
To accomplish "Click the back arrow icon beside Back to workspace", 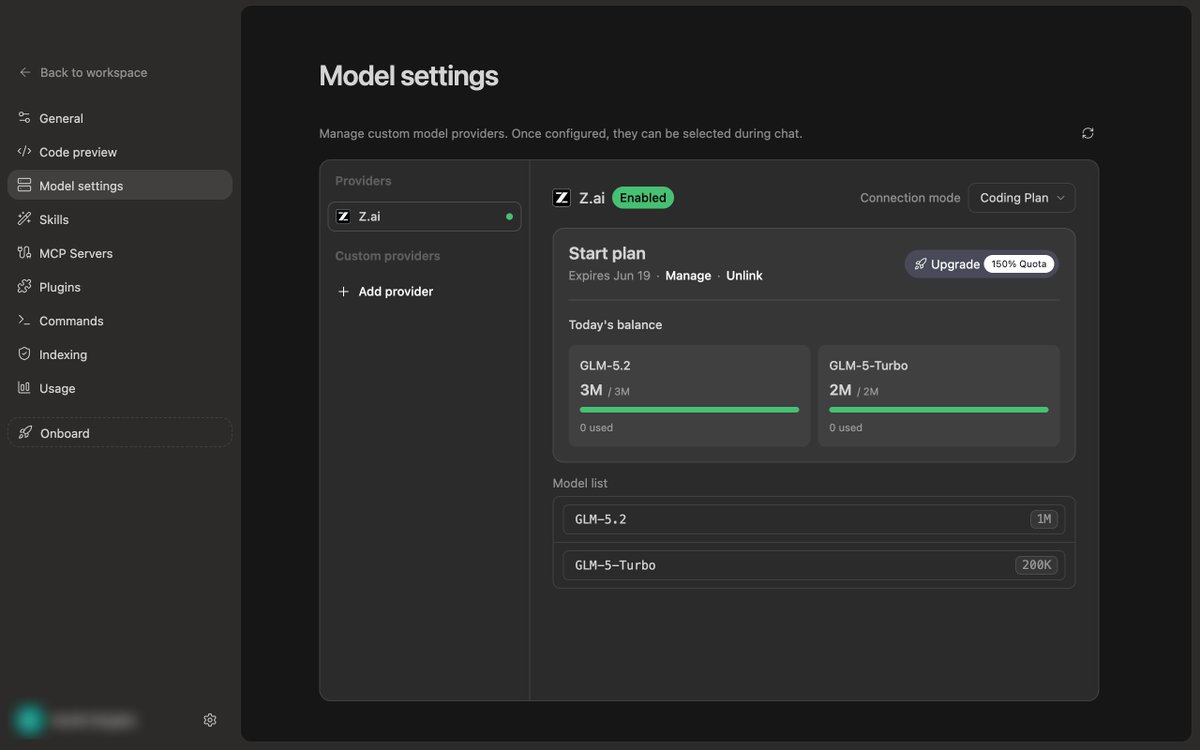I will (25, 72).
